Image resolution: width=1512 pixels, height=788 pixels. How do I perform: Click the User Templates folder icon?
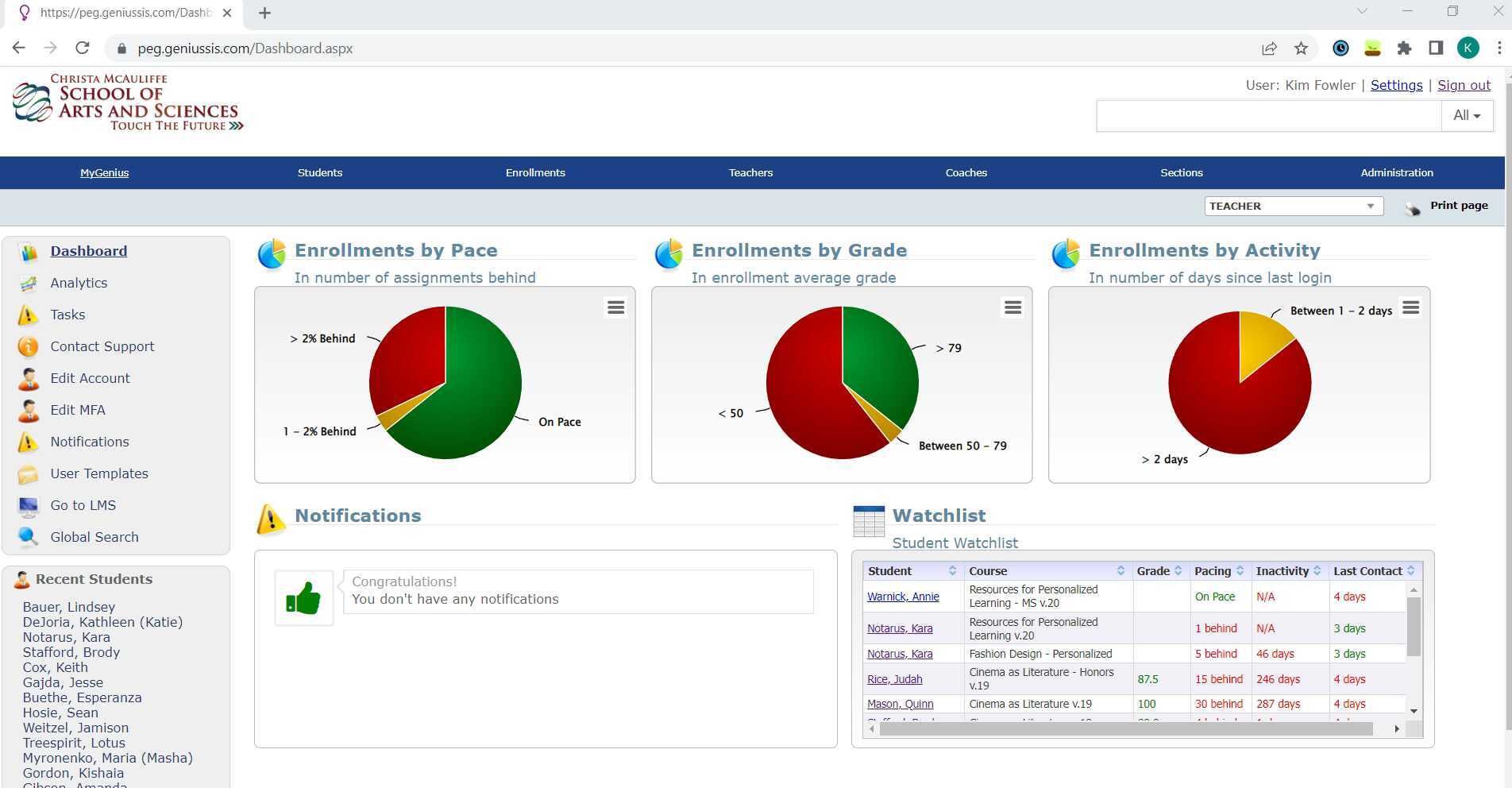pos(28,474)
